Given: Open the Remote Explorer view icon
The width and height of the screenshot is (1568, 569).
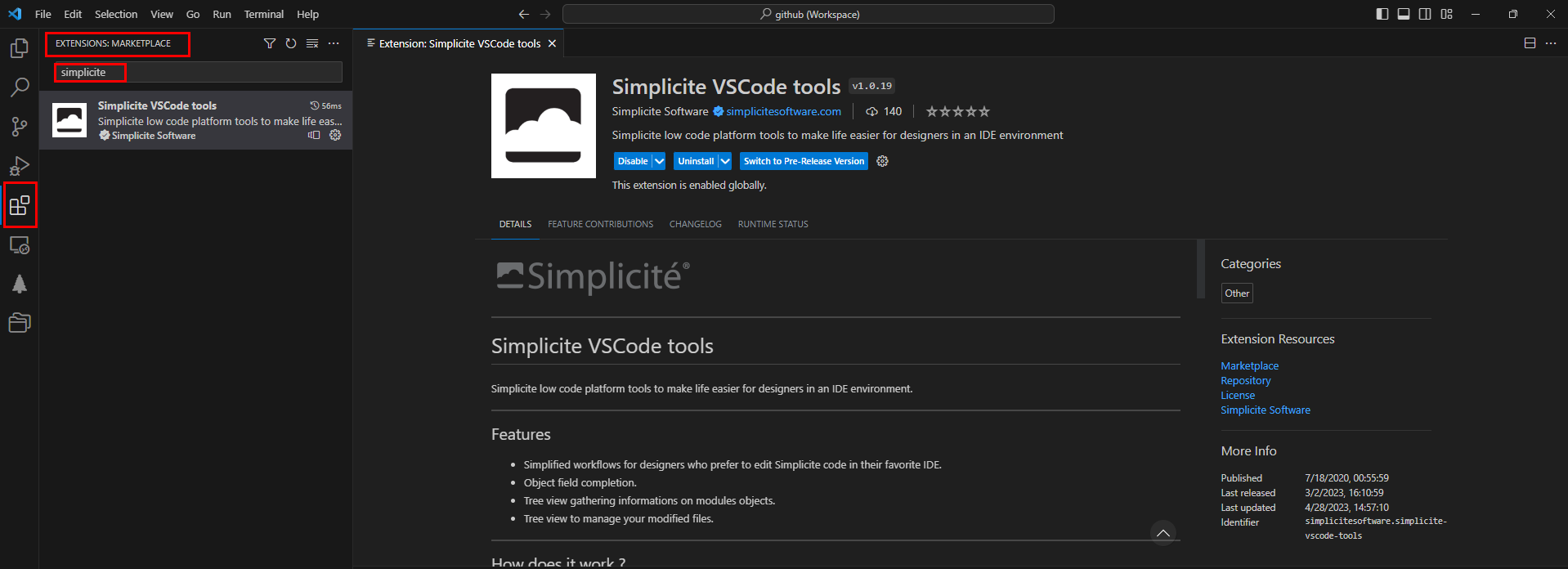Looking at the screenshot, I should [20, 244].
